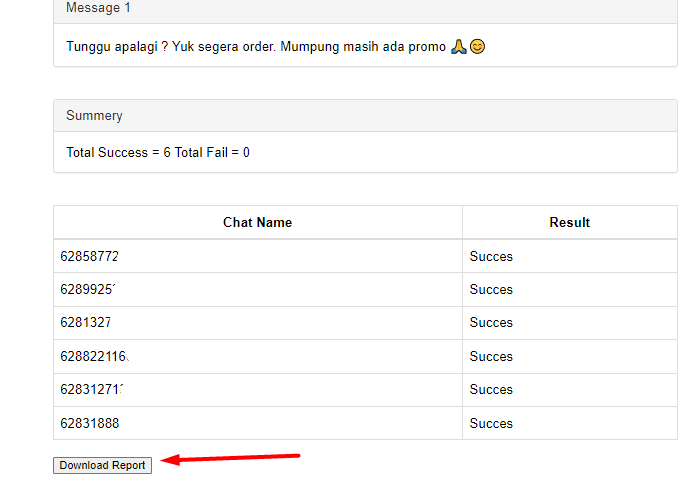Click the Download Report button
700x488 pixels.
point(102,465)
